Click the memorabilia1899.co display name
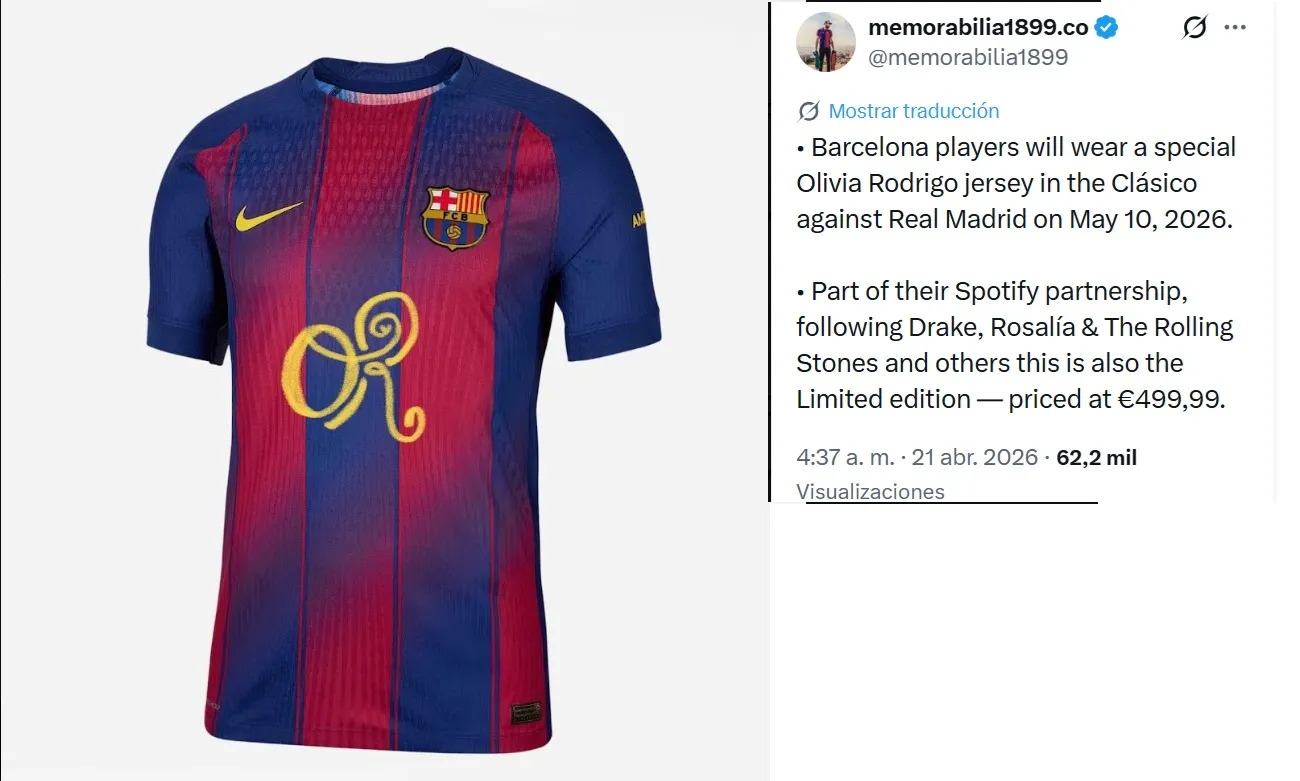 (x=975, y=27)
